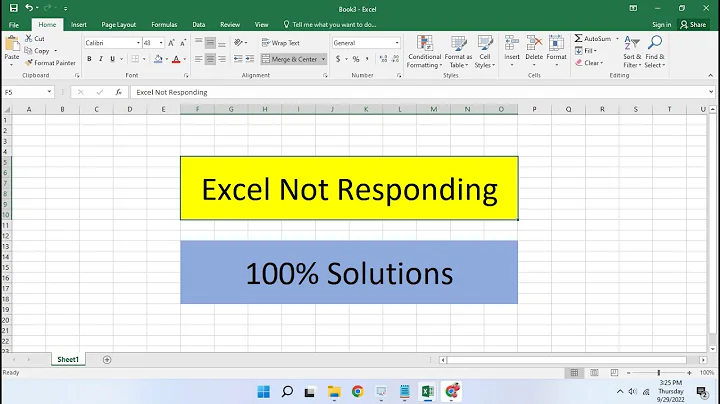Expand the formula bar chevron

[x=711, y=92]
